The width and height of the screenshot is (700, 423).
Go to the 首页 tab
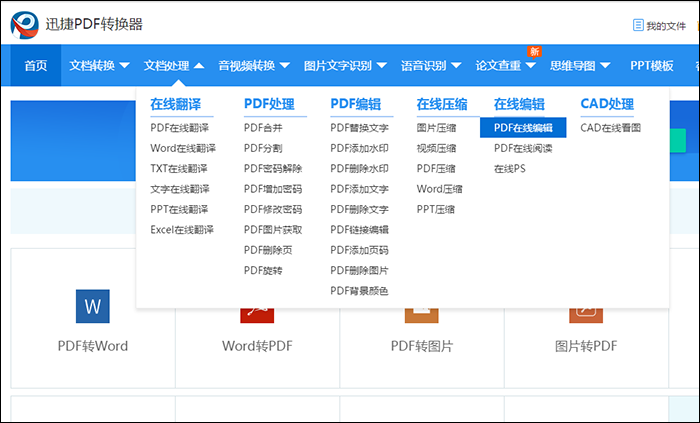coord(36,66)
